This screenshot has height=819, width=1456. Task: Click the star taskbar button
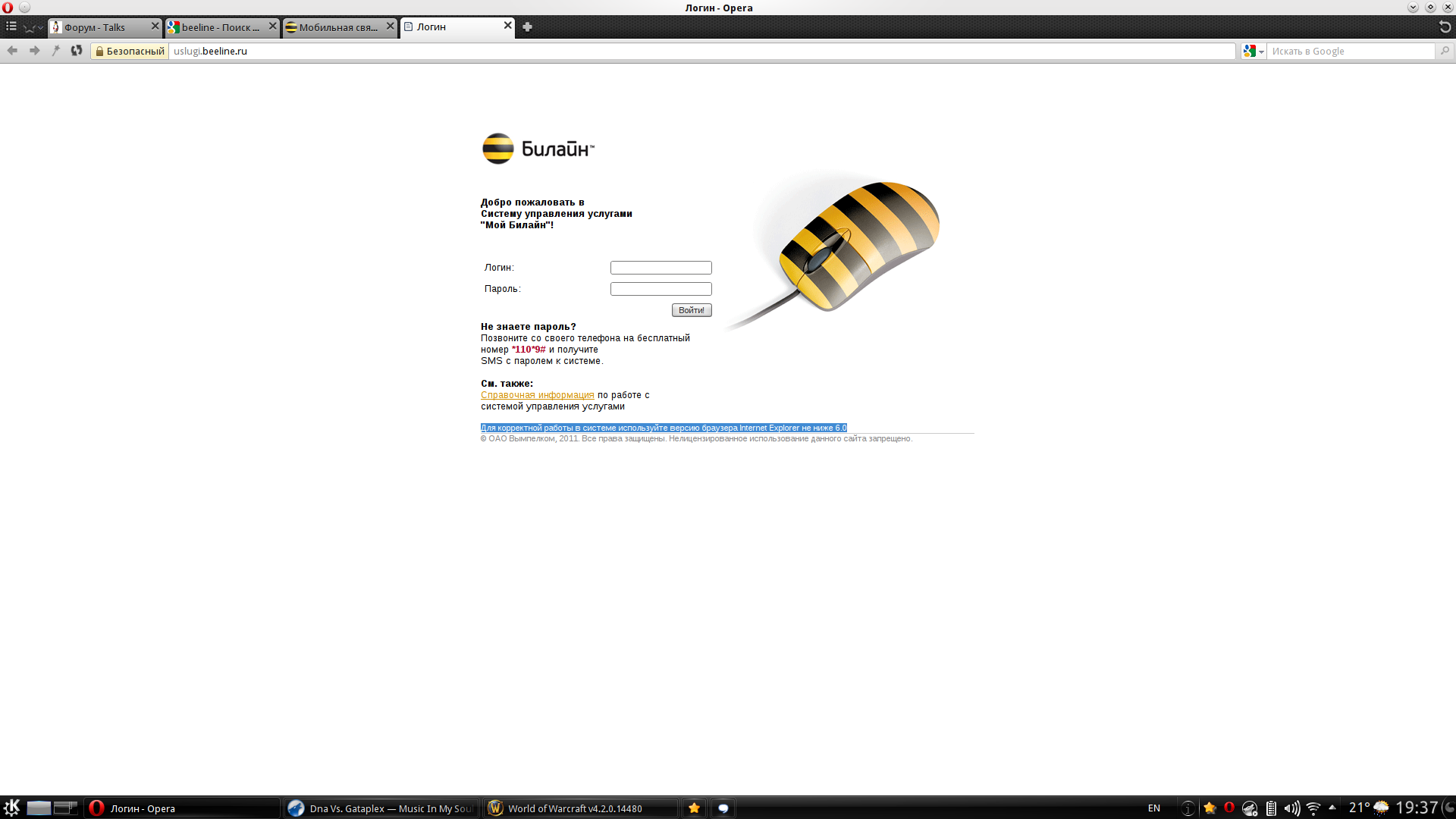click(694, 808)
